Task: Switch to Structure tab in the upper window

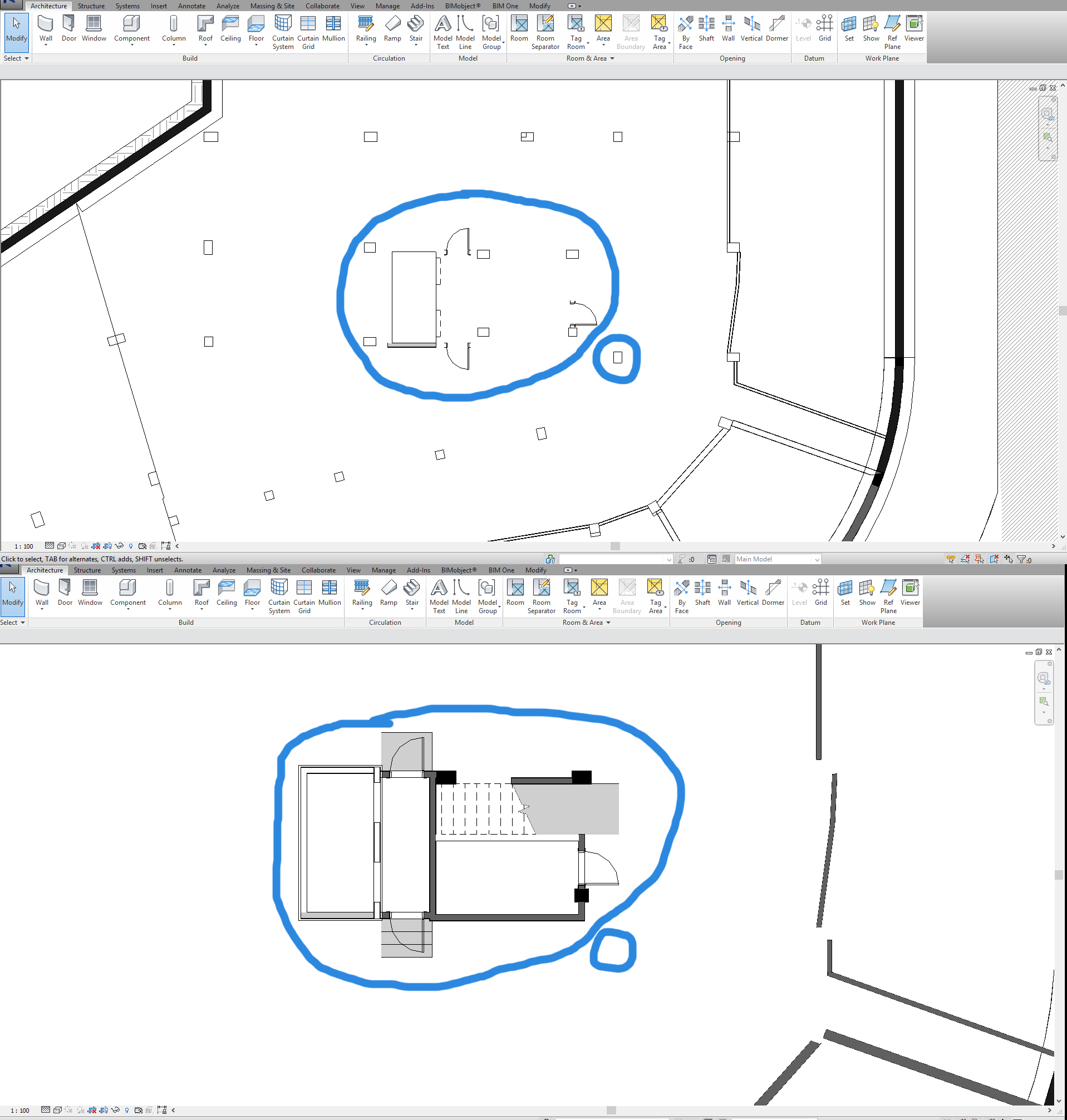Action: (x=91, y=6)
